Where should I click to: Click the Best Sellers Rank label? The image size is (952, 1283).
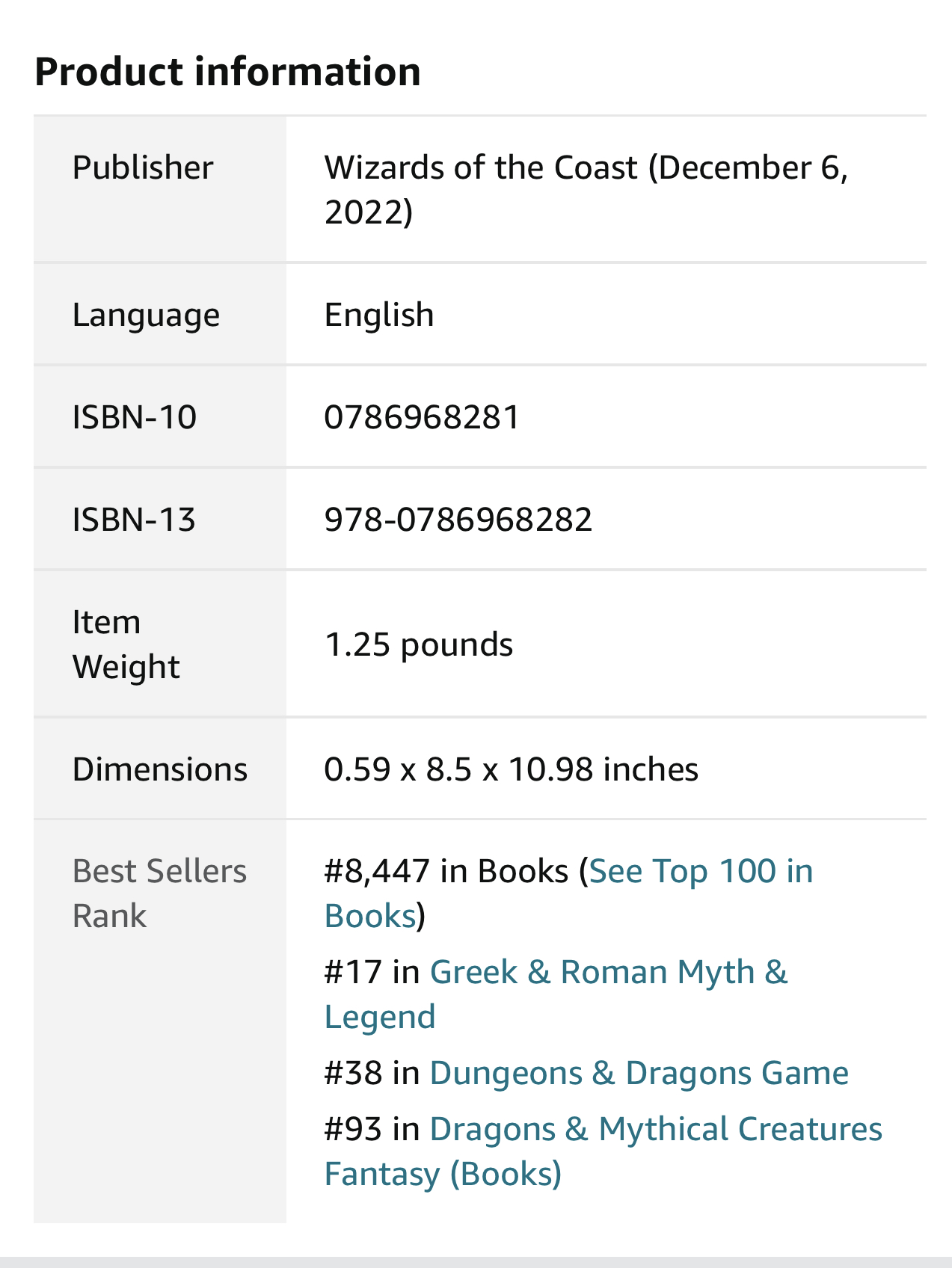click(159, 893)
